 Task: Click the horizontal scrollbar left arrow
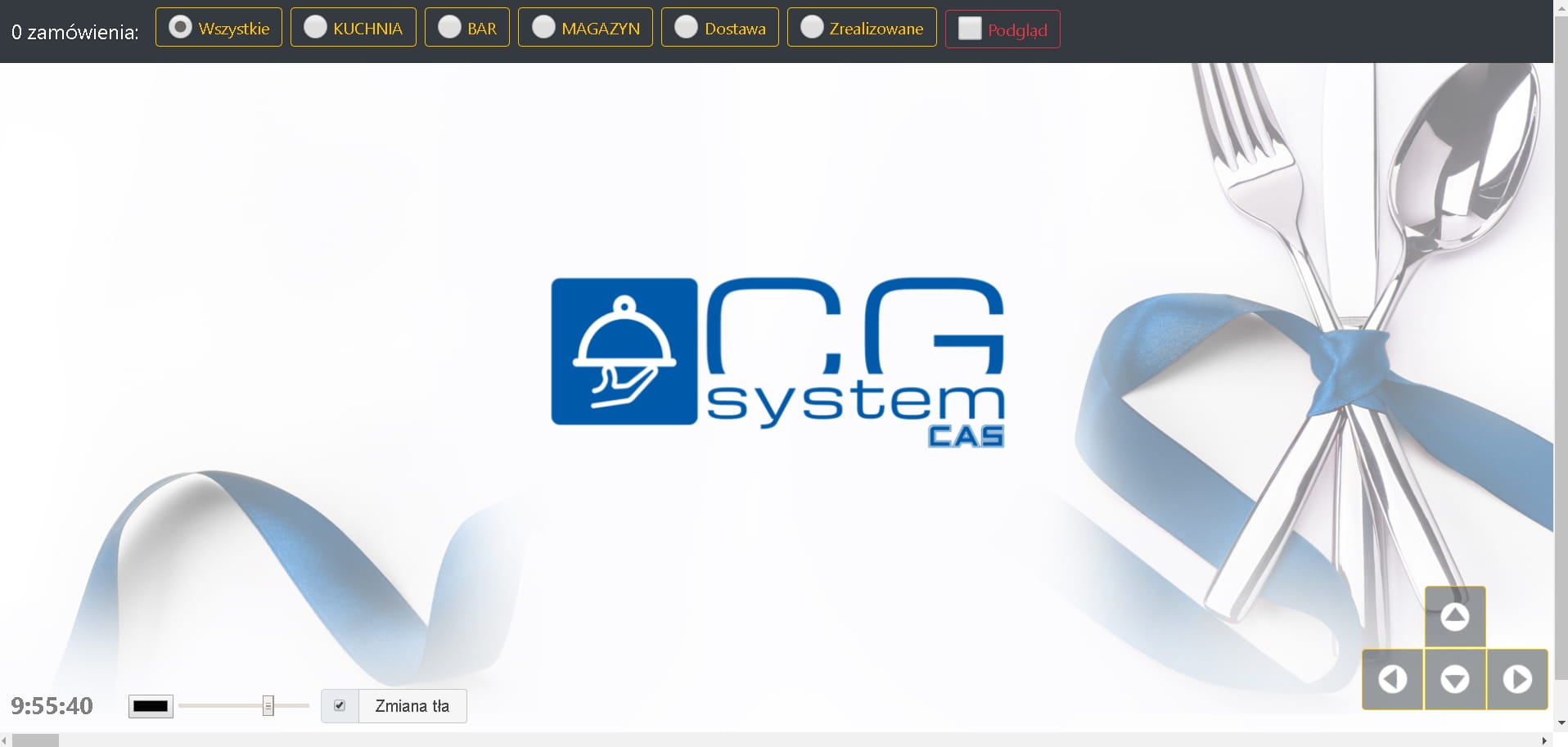pyautogui.click(x=5, y=740)
